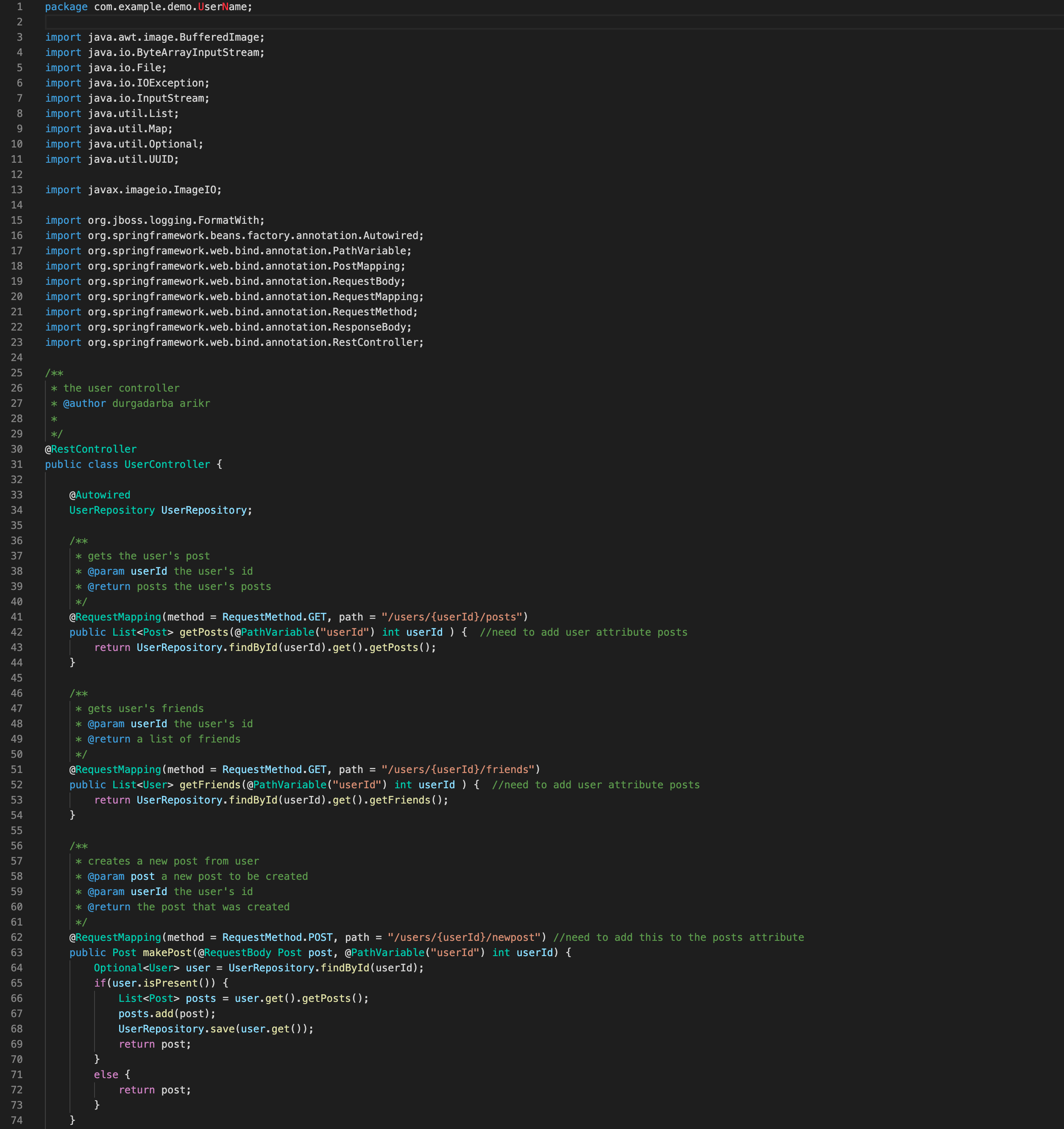
Task: Click the import java.util.Optional line
Action: coord(124,144)
